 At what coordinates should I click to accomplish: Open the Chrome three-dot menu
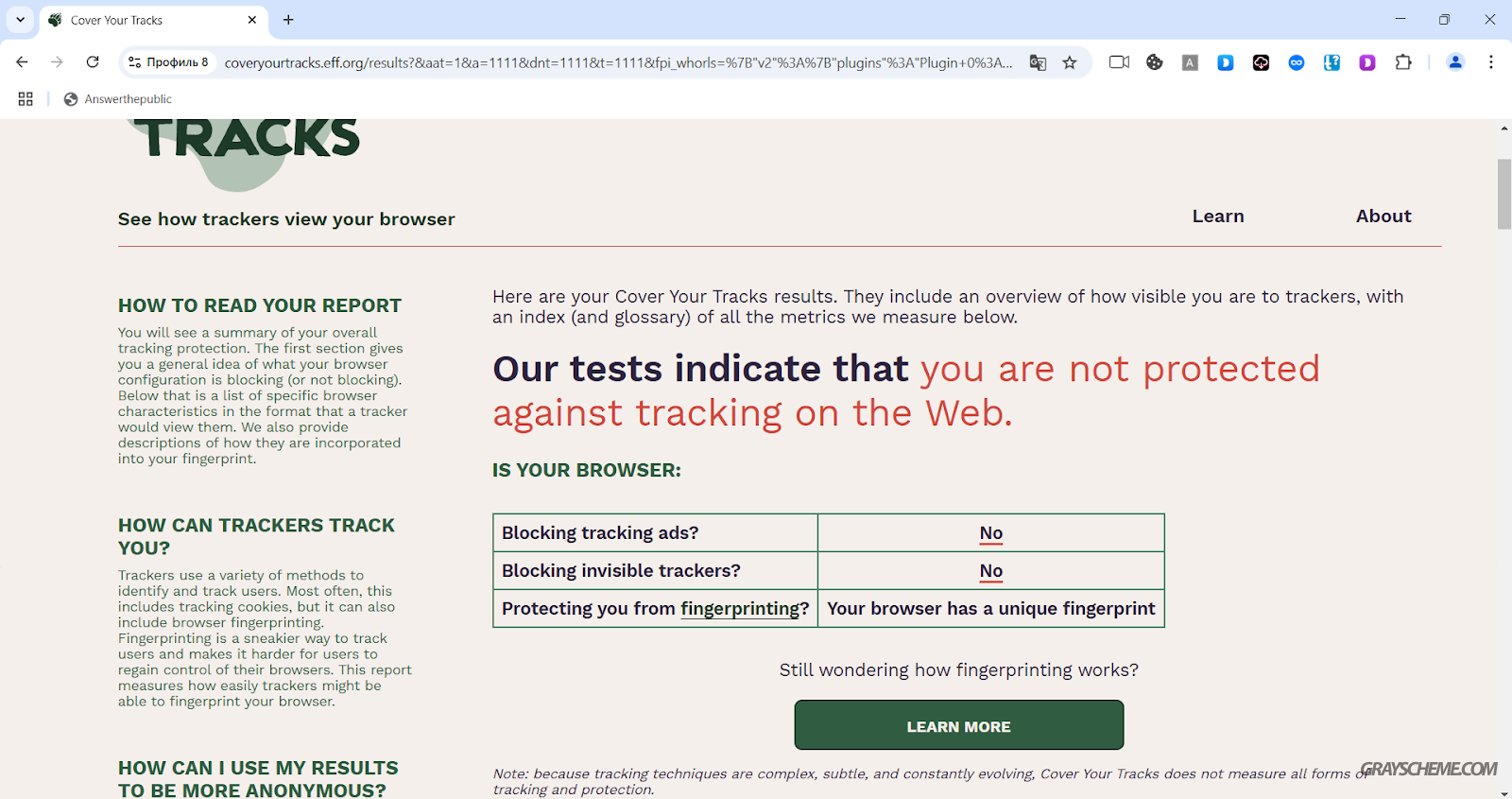(x=1491, y=62)
